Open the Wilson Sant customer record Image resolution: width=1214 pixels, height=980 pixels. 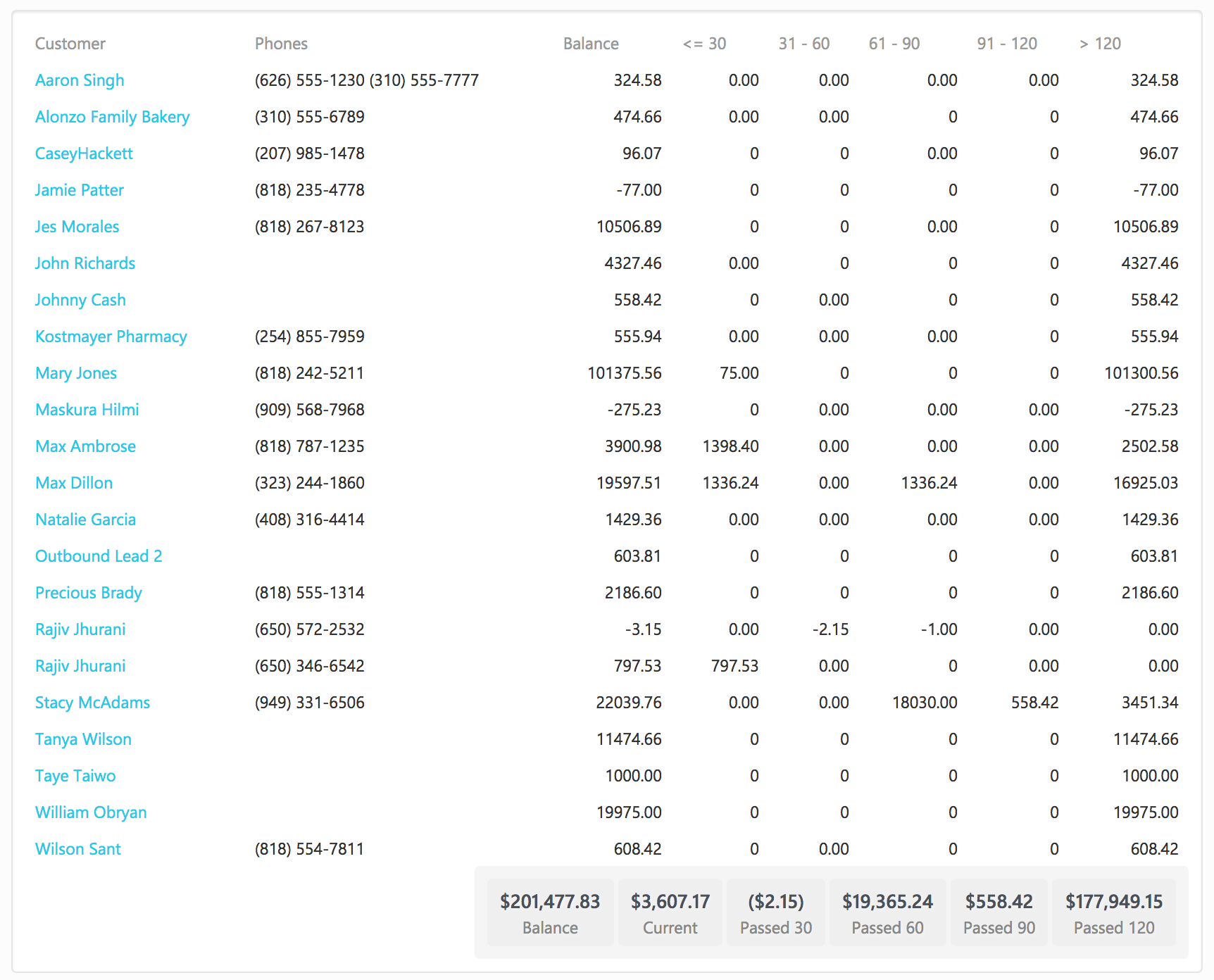click(77, 848)
